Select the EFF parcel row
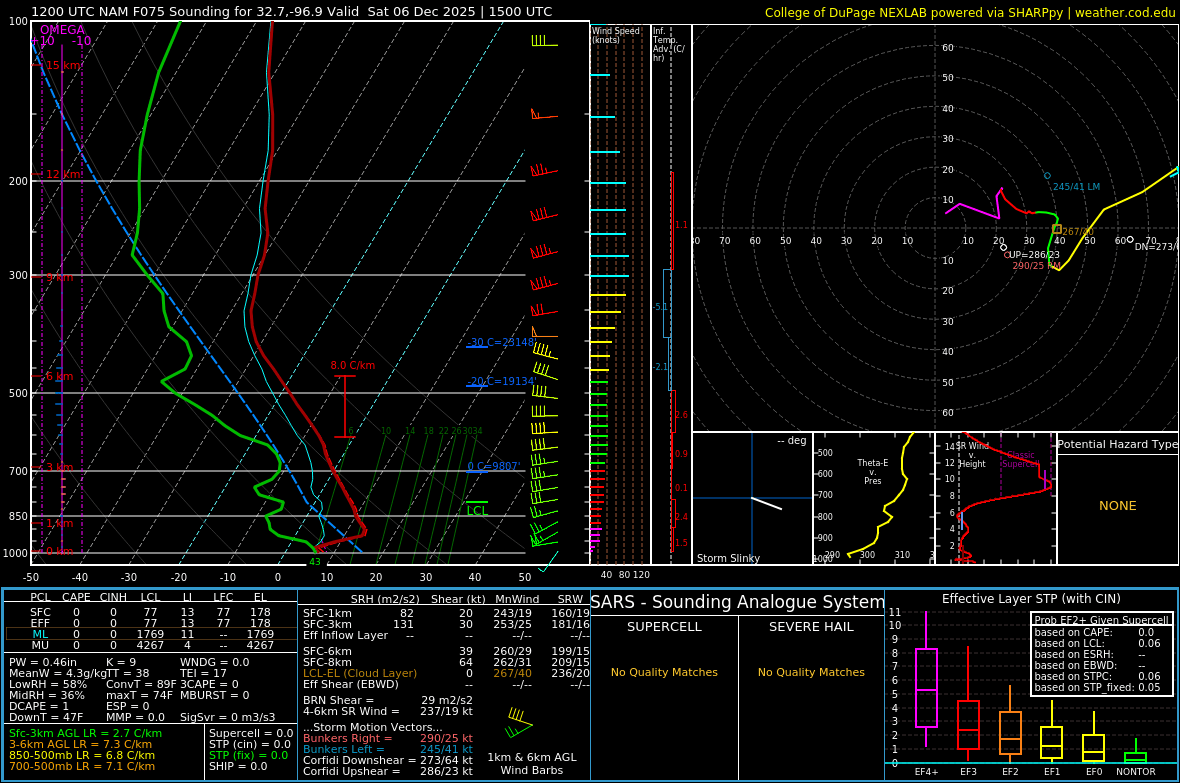 (151, 623)
